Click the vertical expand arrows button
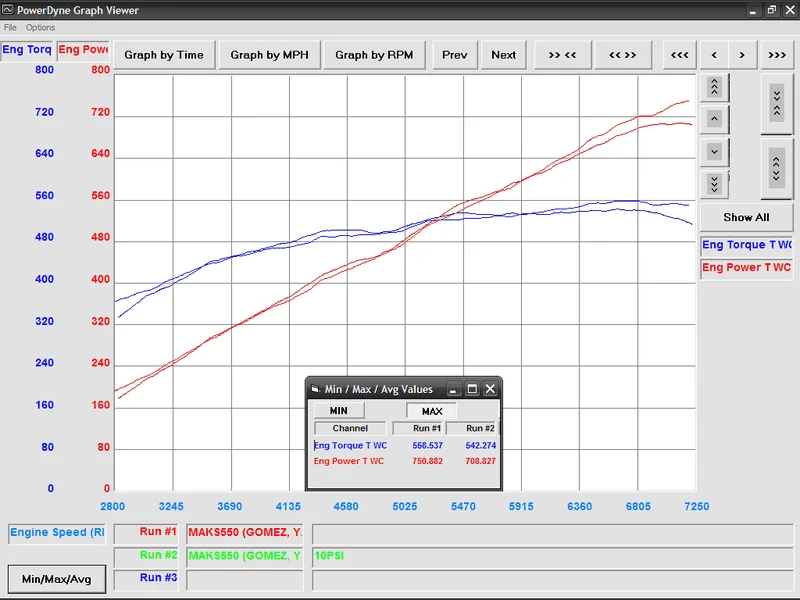Viewport: 800px width, 600px height. pyautogui.click(x=777, y=168)
